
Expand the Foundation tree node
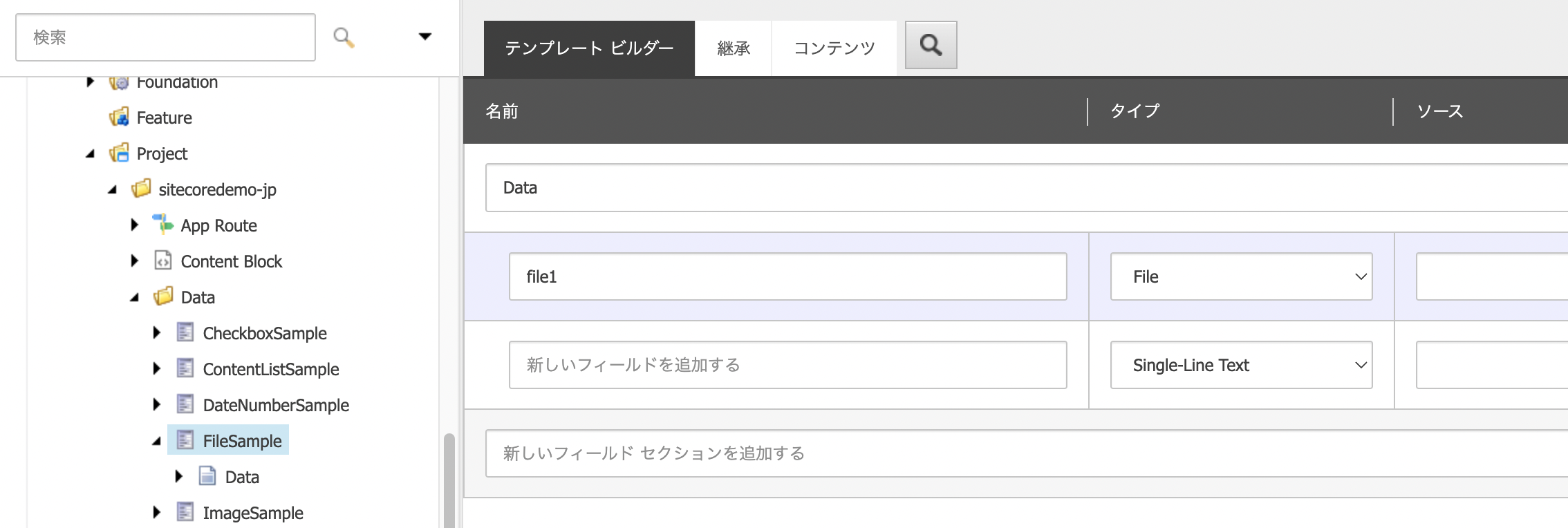pyautogui.click(x=90, y=82)
